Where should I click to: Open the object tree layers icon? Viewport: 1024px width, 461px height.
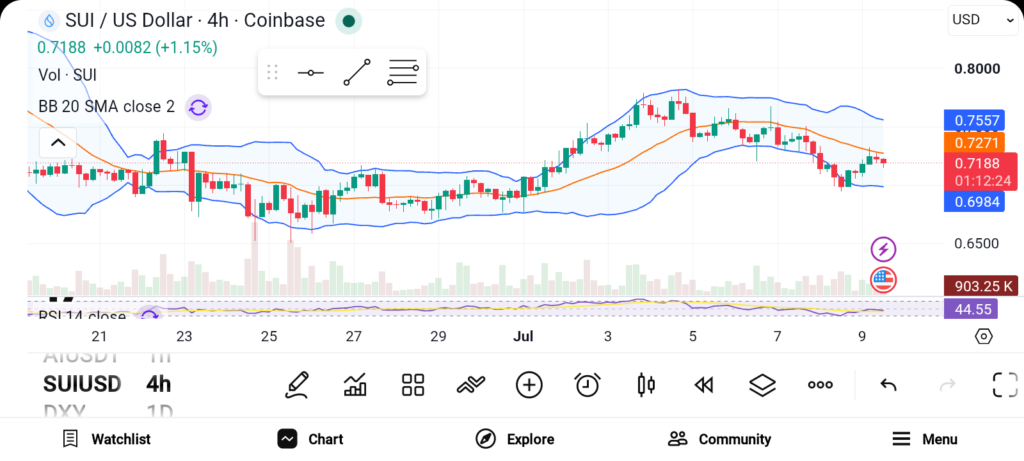tap(762, 385)
